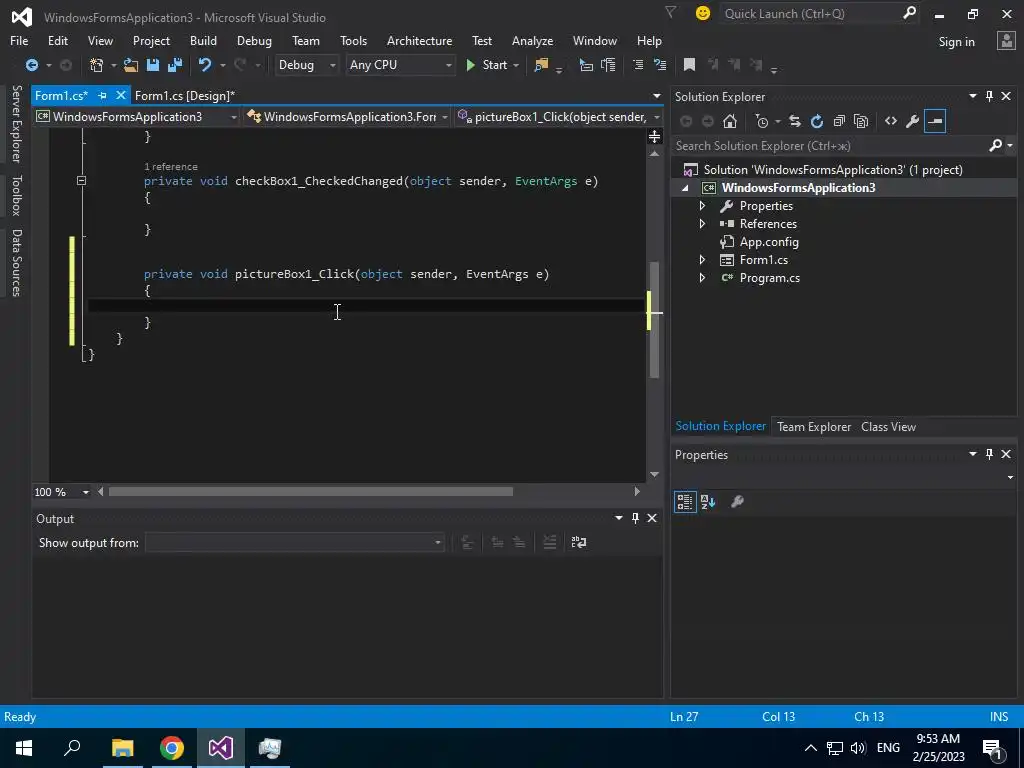Expand the Form1.cs node
The height and width of the screenshot is (768, 1024).
coord(703,259)
